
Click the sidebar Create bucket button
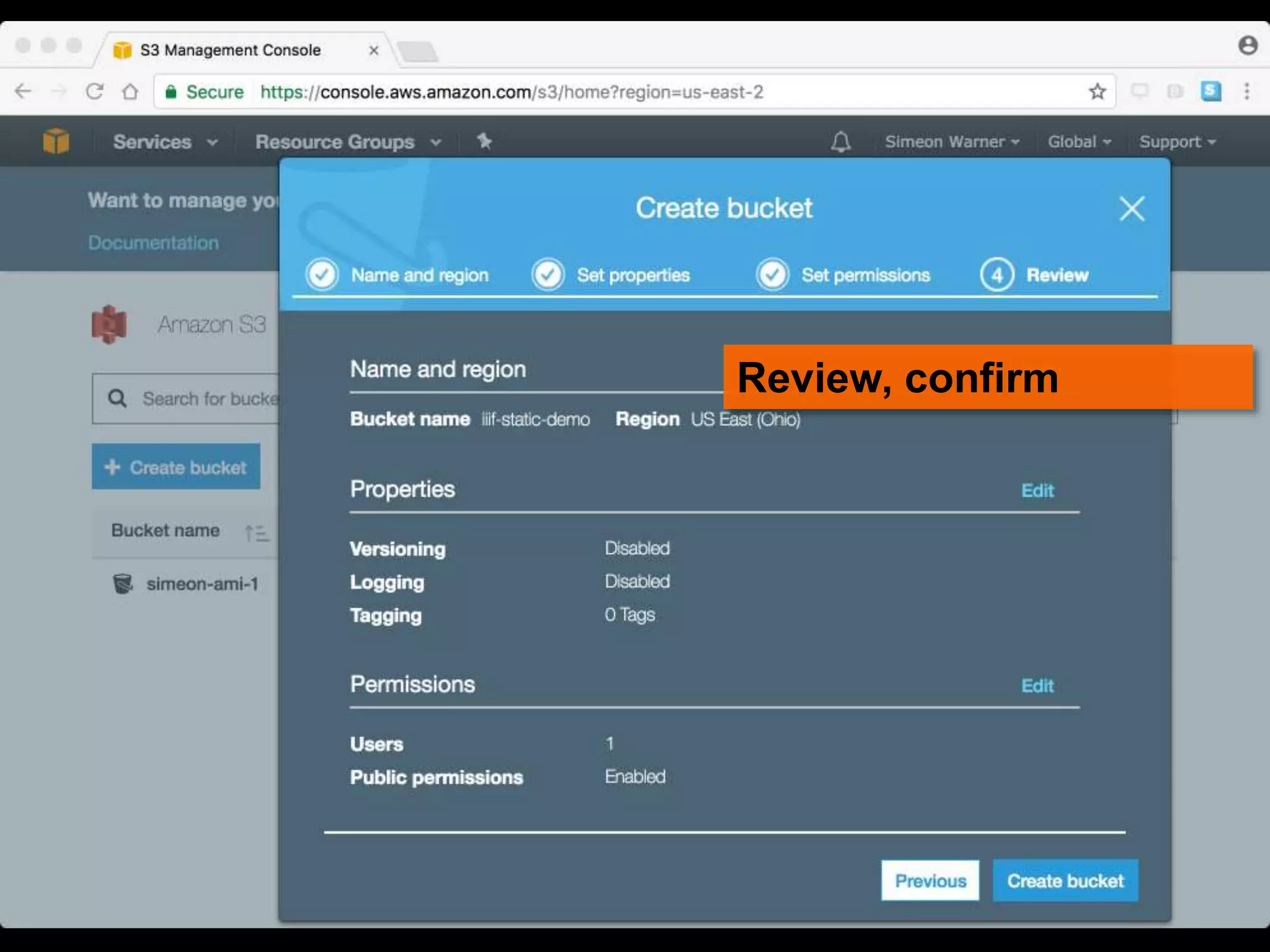click(x=176, y=467)
